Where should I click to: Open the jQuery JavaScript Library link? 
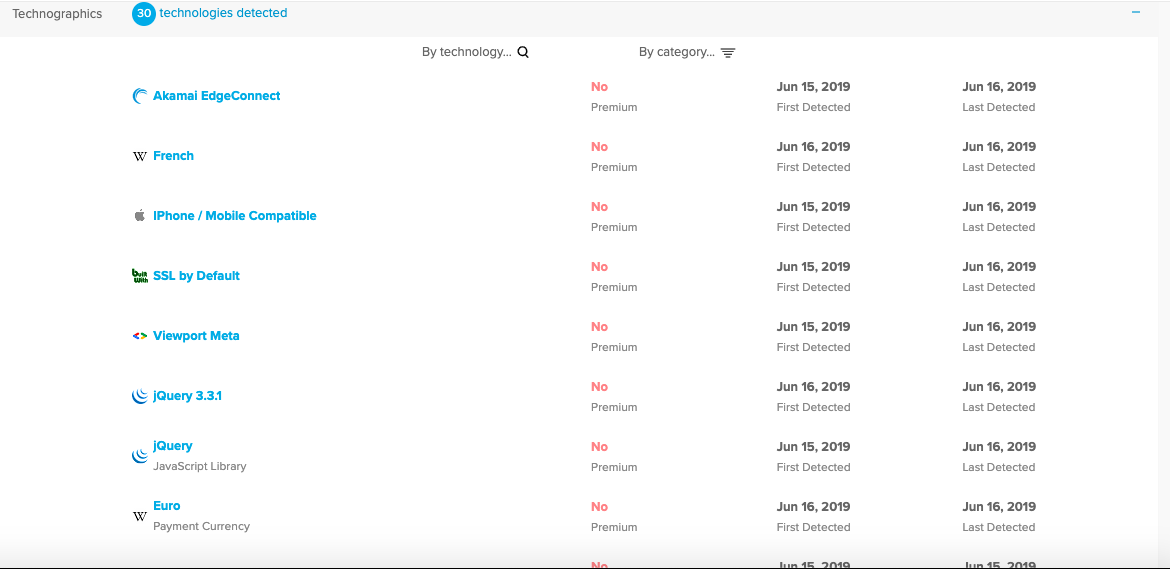tap(172, 445)
